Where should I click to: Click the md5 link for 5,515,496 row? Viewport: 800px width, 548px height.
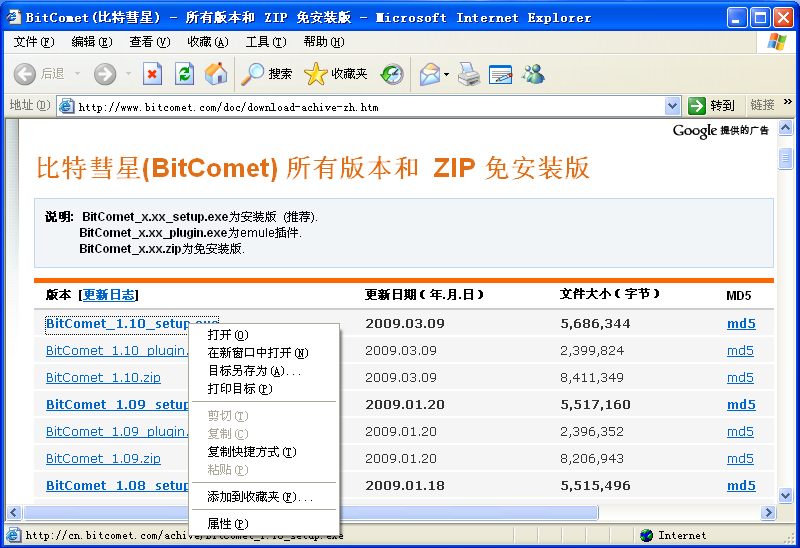click(x=741, y=486)
